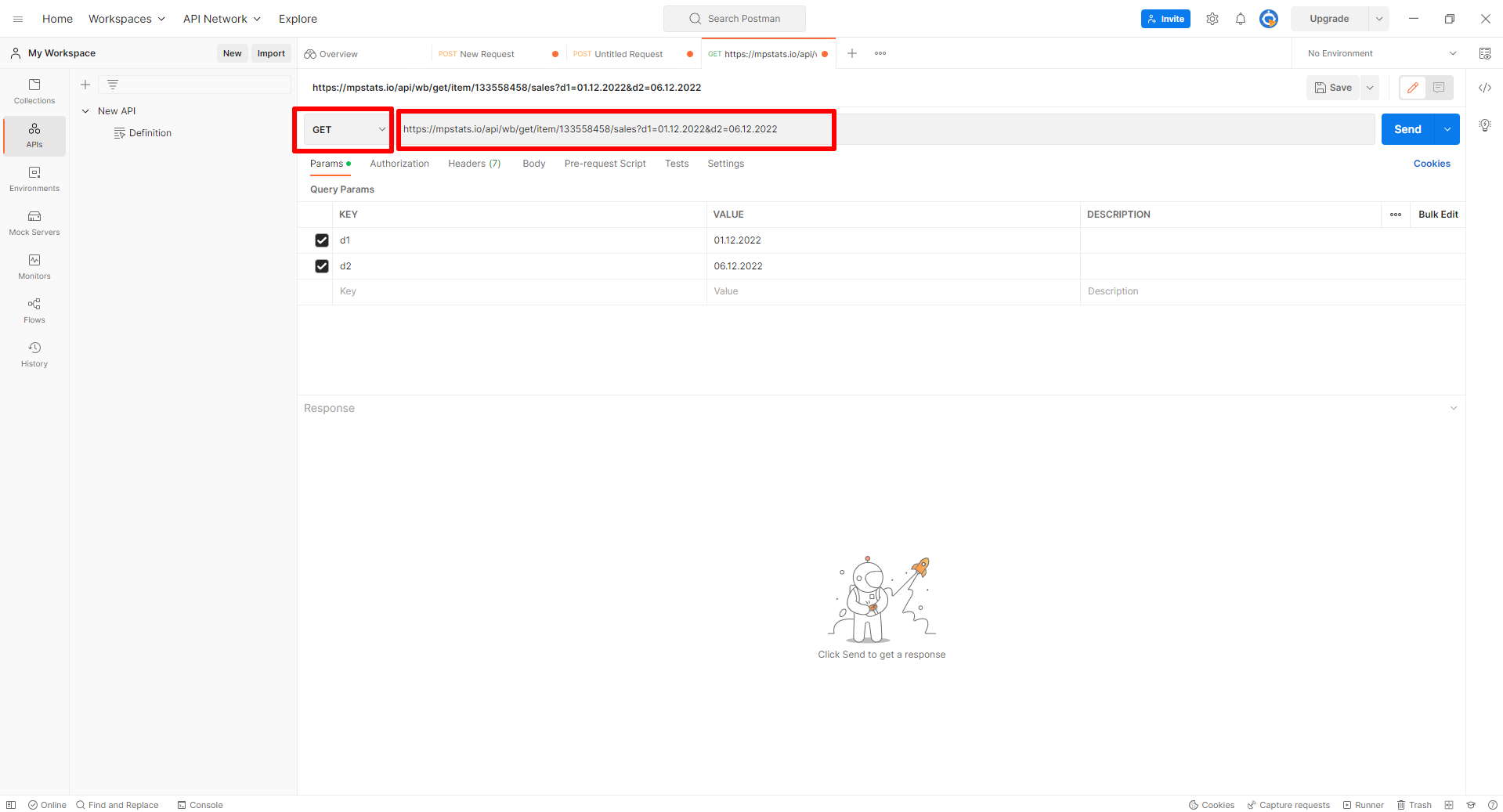1503x812 pixels.
Task: Open Mock Servers in the sidebar
Action: (x=34, y=222)
